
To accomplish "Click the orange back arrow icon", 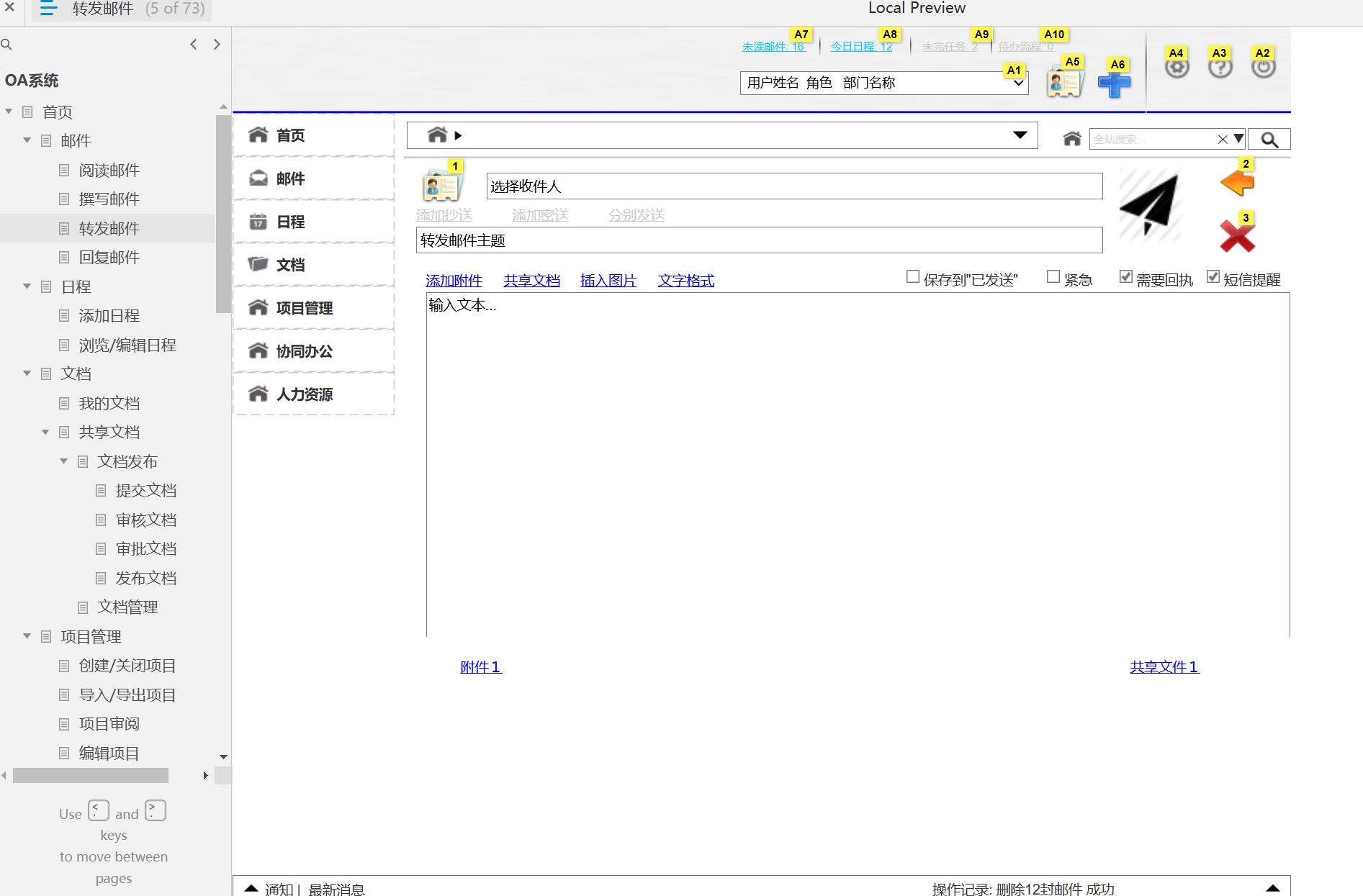I will click(x=1237, y=183).
